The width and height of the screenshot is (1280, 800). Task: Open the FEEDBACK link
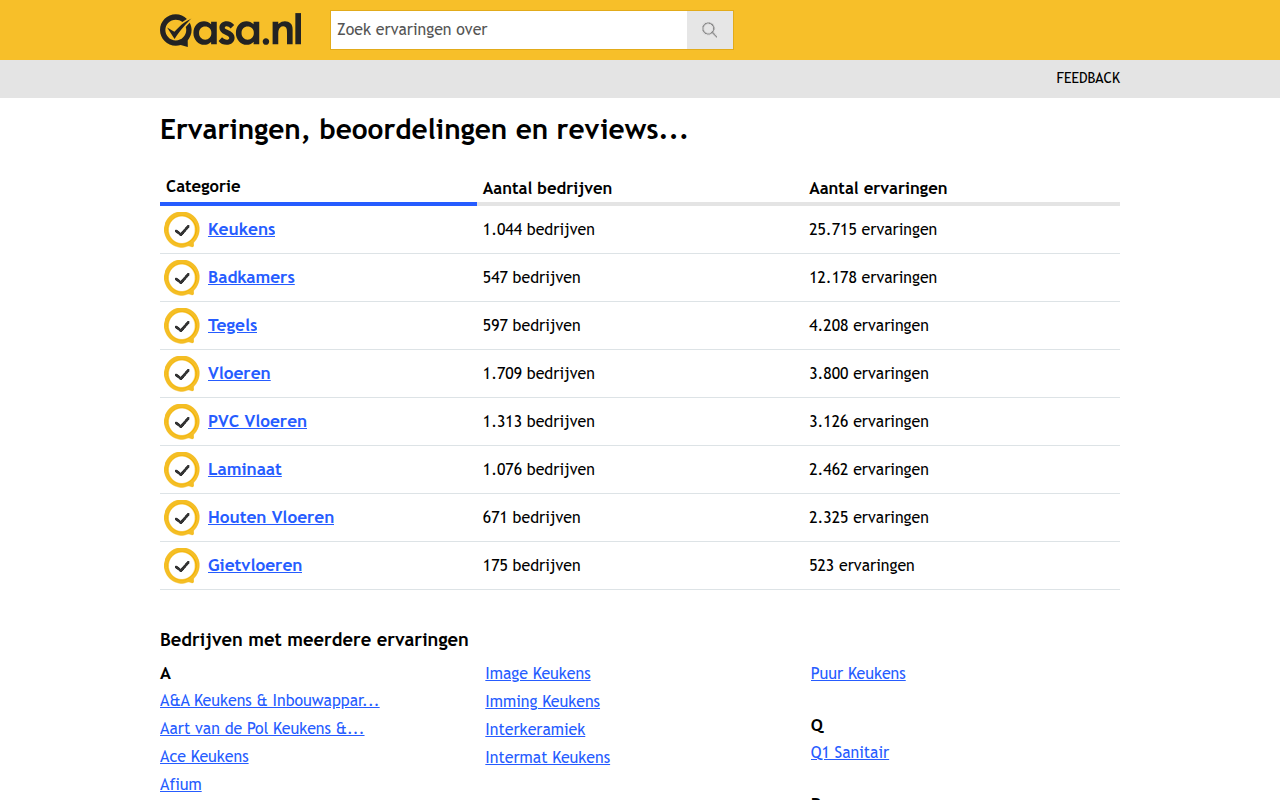pyautogui.click(x=1088, y=78)
